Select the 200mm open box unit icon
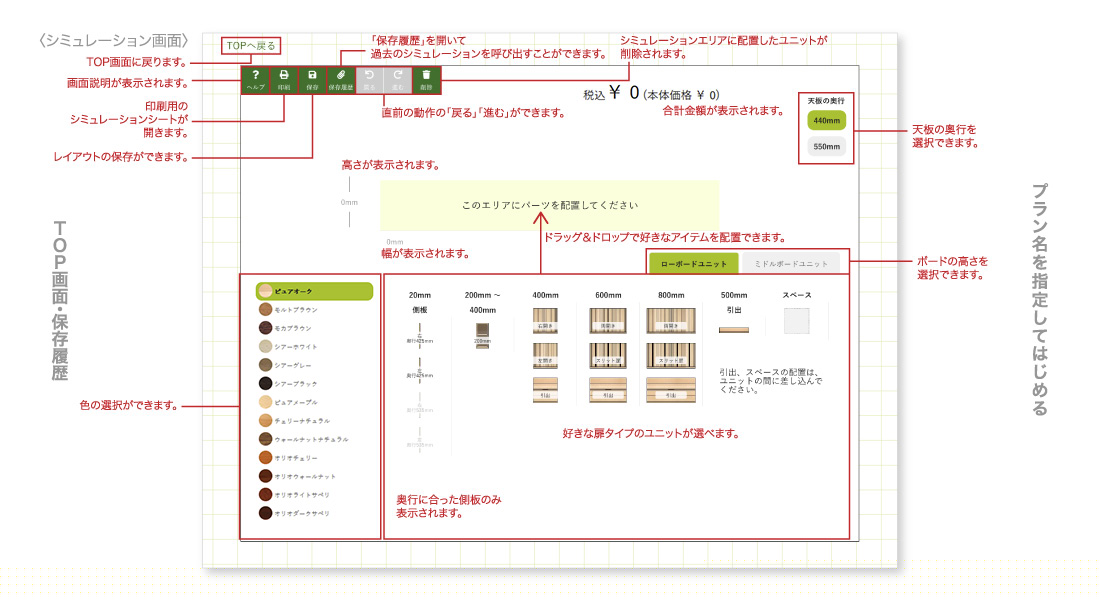Screen dimensions: 1100x600 coord(482,334)
